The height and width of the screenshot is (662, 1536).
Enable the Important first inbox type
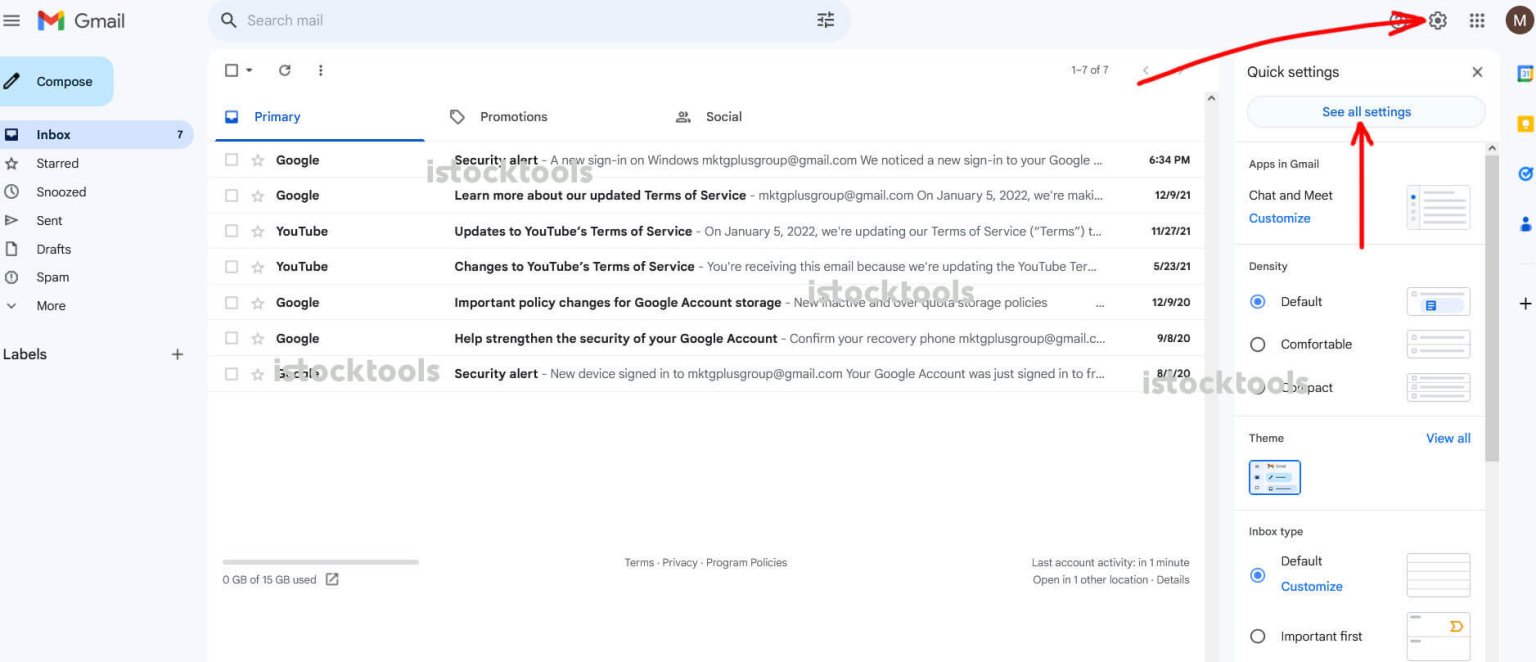click(x=1257, y=636)
